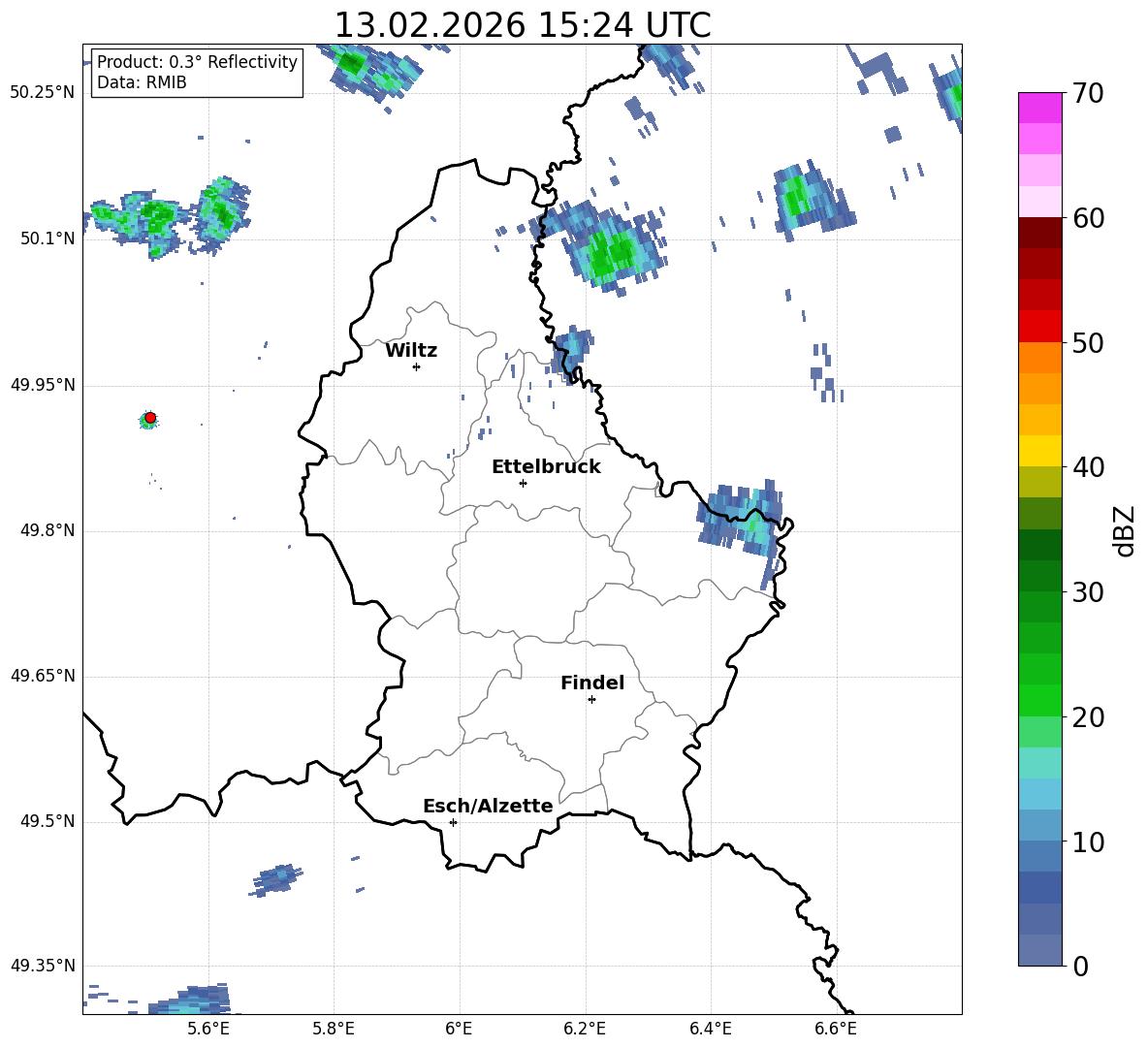Click the Wiltz city label
Viewport: 1148px width, 1048px height.
coord(411,351)
